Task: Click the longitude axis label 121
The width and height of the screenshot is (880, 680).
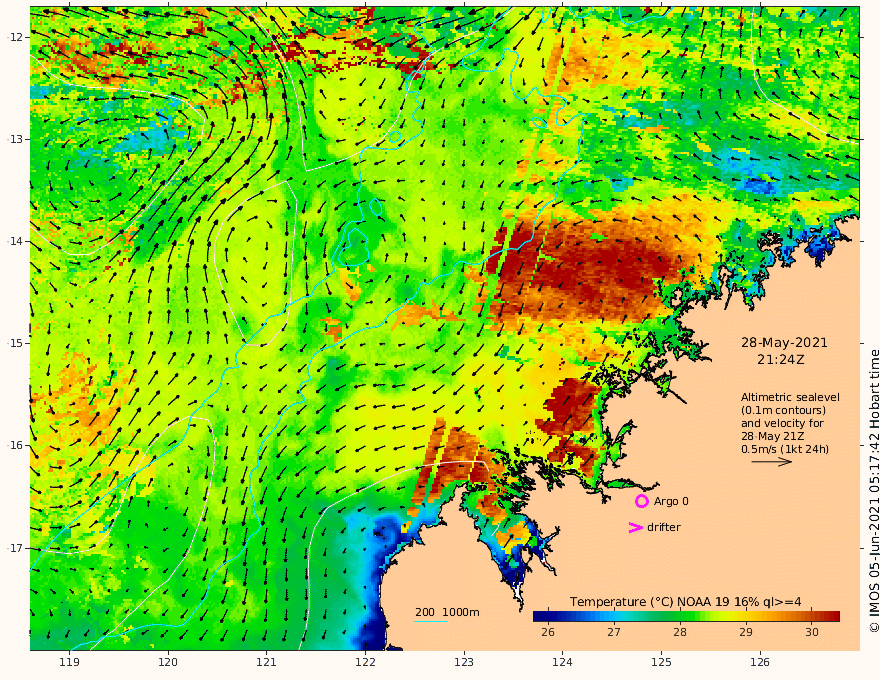Action: click(x=267, y=662)
